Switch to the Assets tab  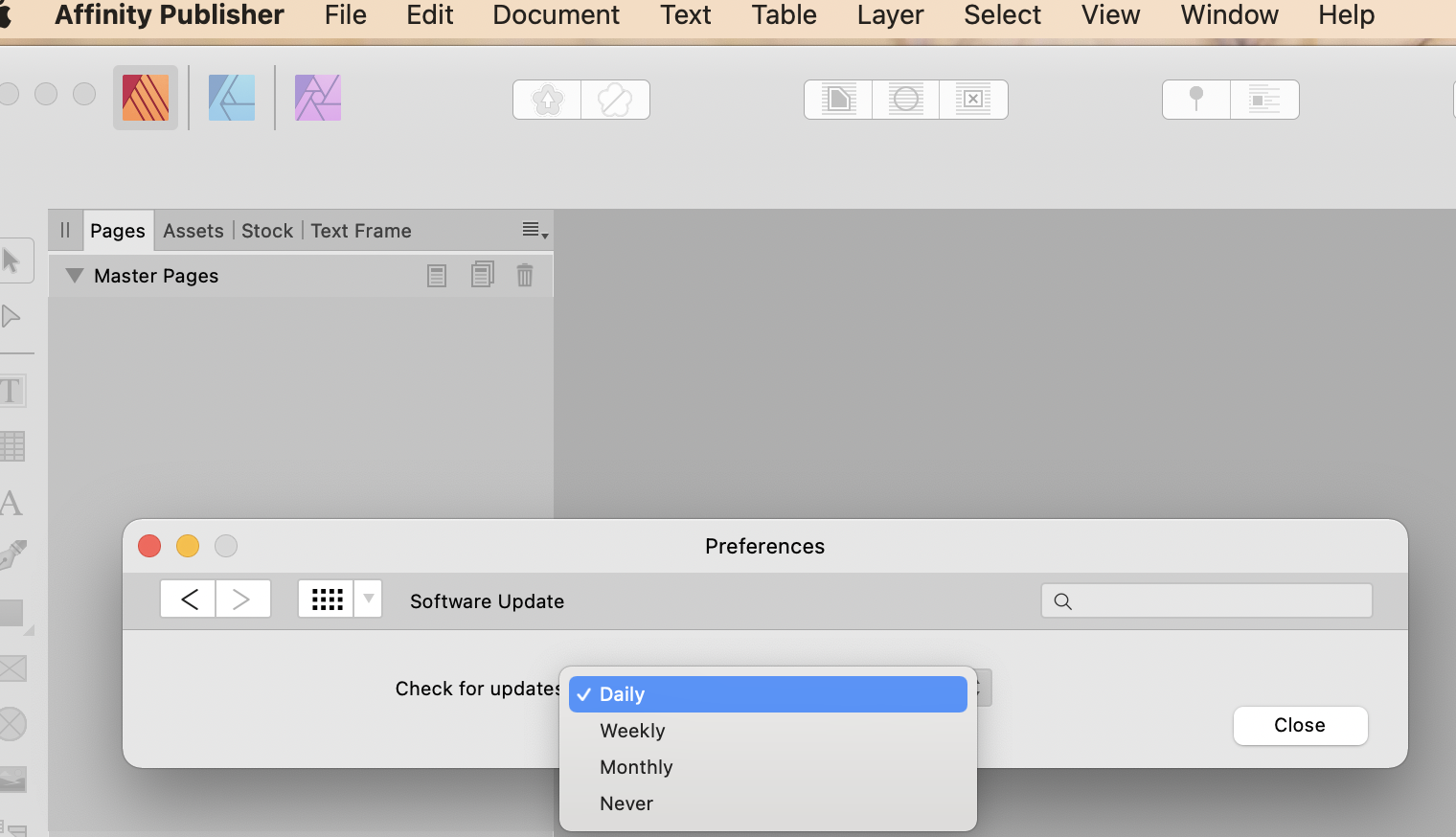pos(193,231)
